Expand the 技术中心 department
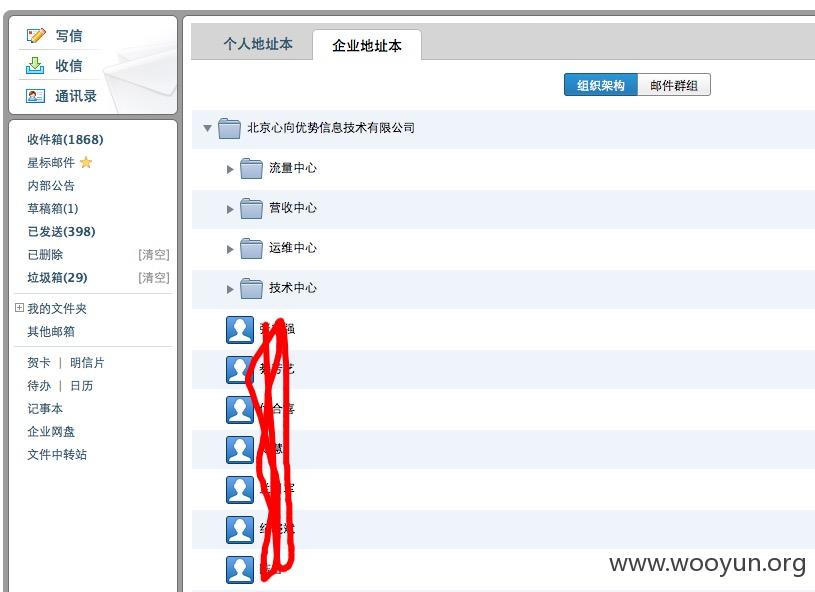Screen dimensions: 815x592 click(x=230, y=289)
